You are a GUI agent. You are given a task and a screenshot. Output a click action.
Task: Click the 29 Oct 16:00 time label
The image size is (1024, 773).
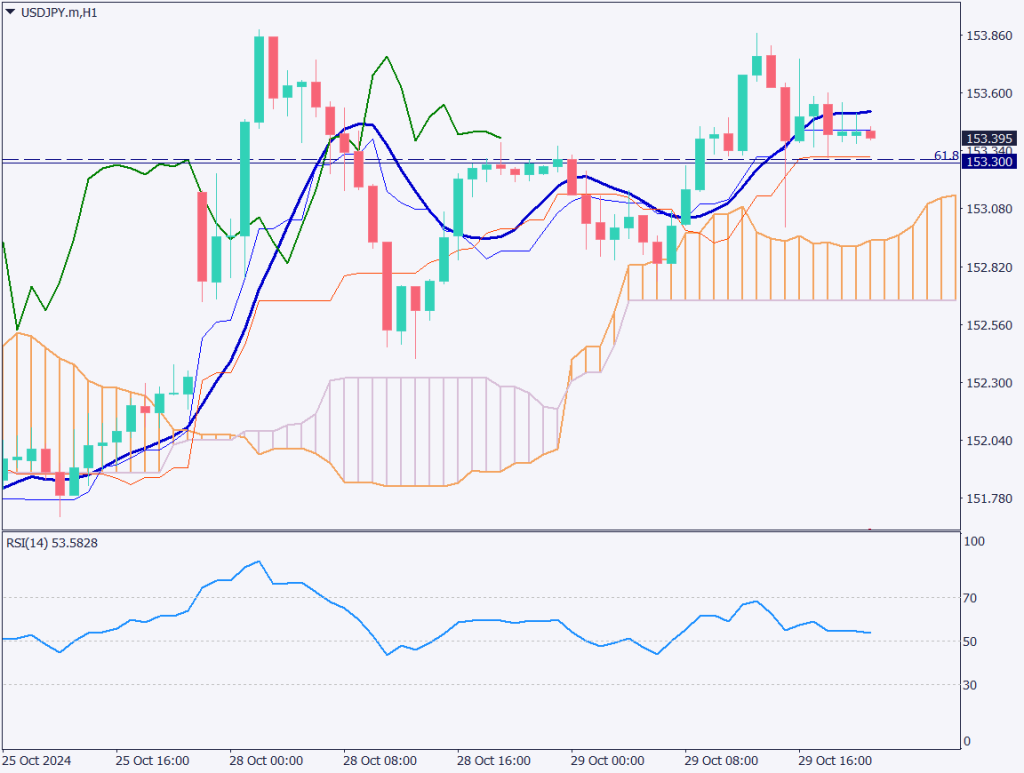[x=833, y=759]
